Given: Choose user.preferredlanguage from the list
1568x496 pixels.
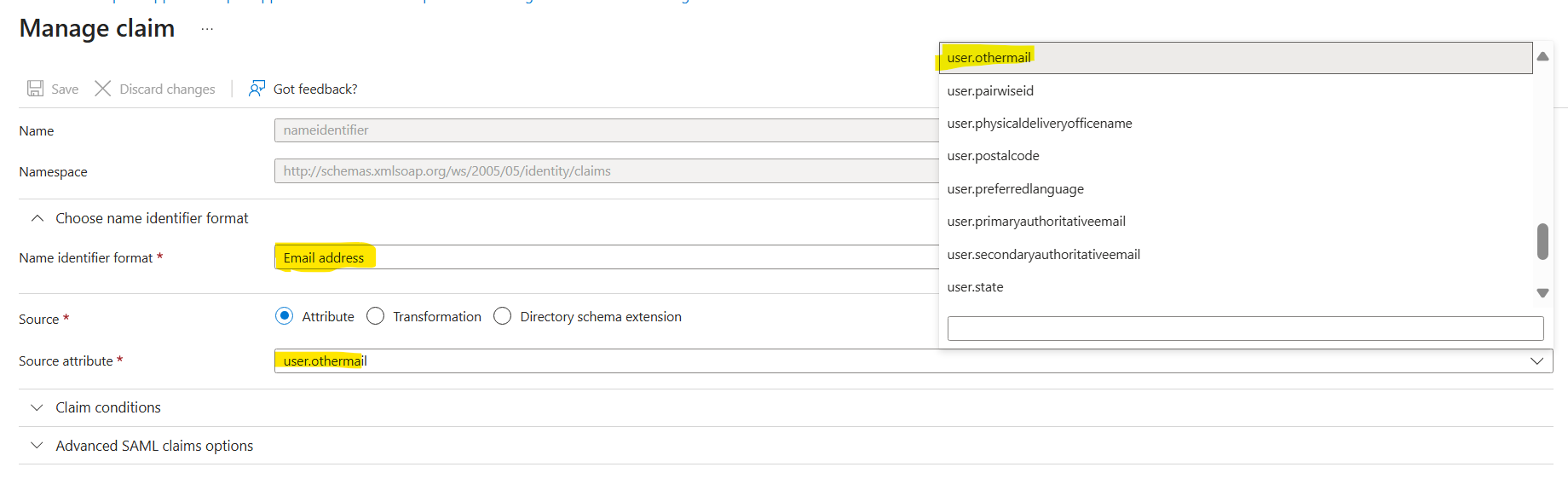Looking at the screenshot, I should click(1236, 189).
